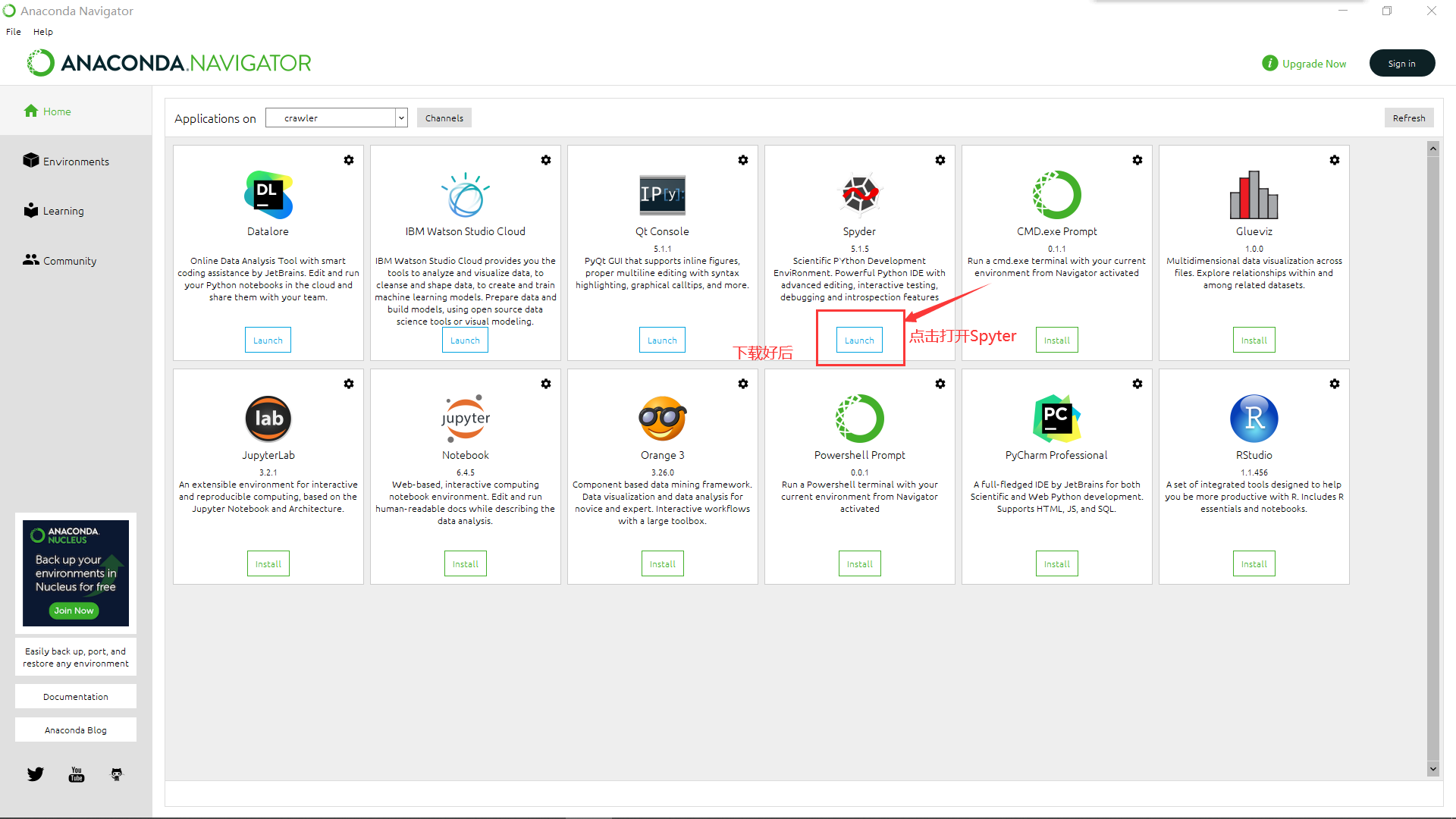The width and height of the screenshot is (1456, 819).
Task: Expand the crawler environment dropdown
Action: pyautogui.click(x=401, y=118)
